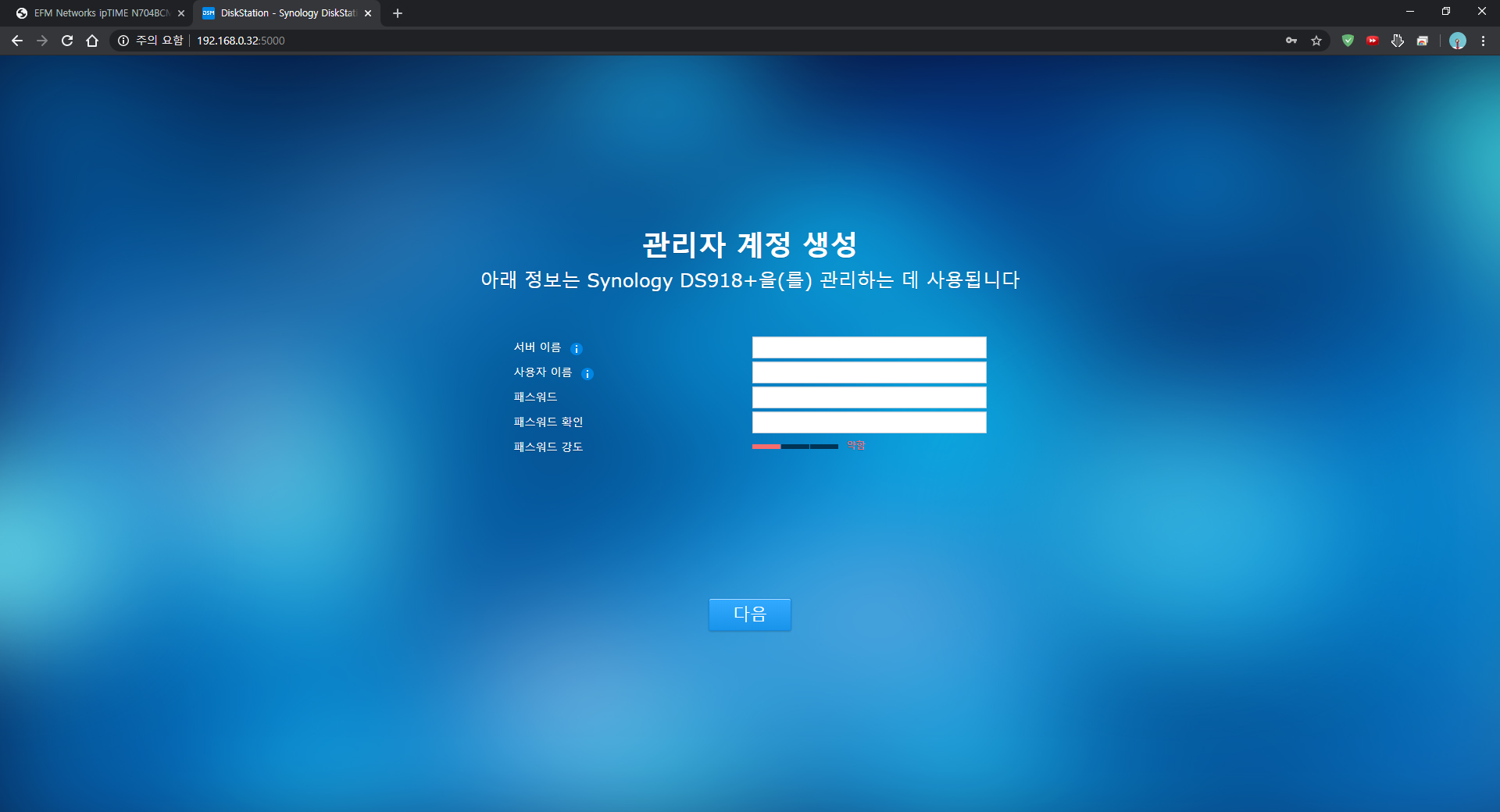1500x812 pixels.
Task: View site info via 주의 요함 warning
Action: point(151,41)
